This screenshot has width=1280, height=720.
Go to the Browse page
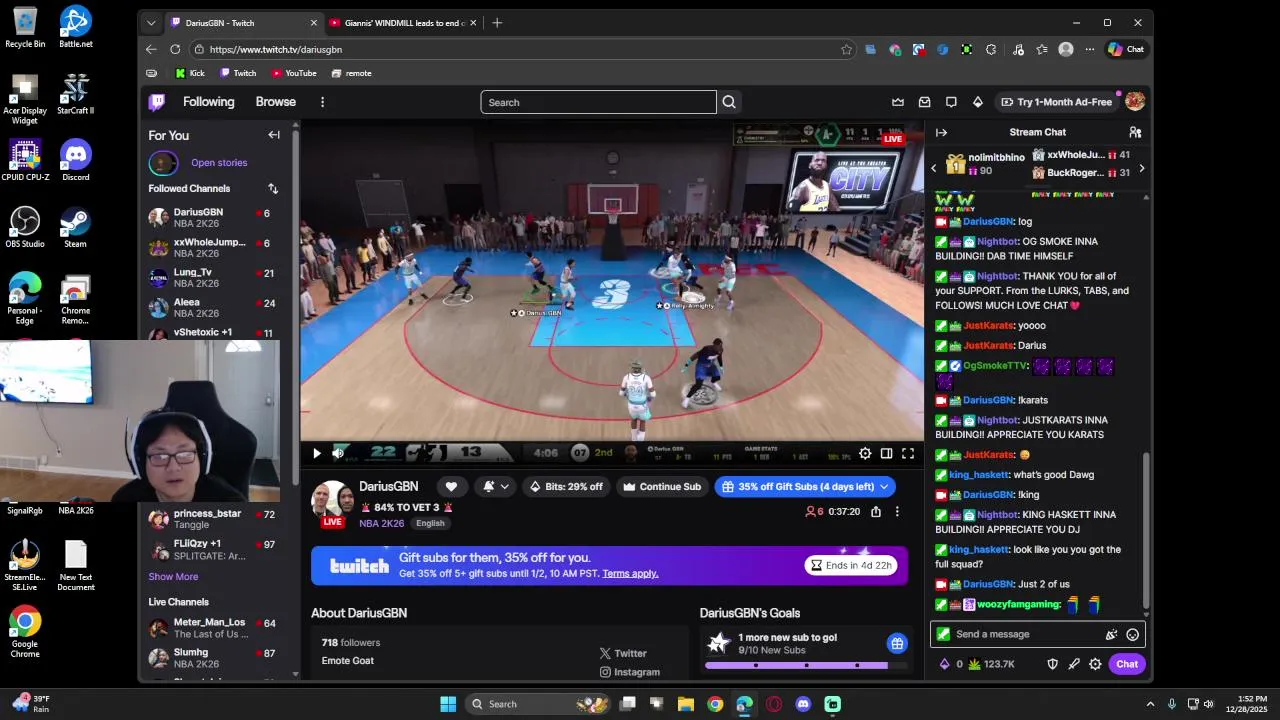(x=275, y=102)
